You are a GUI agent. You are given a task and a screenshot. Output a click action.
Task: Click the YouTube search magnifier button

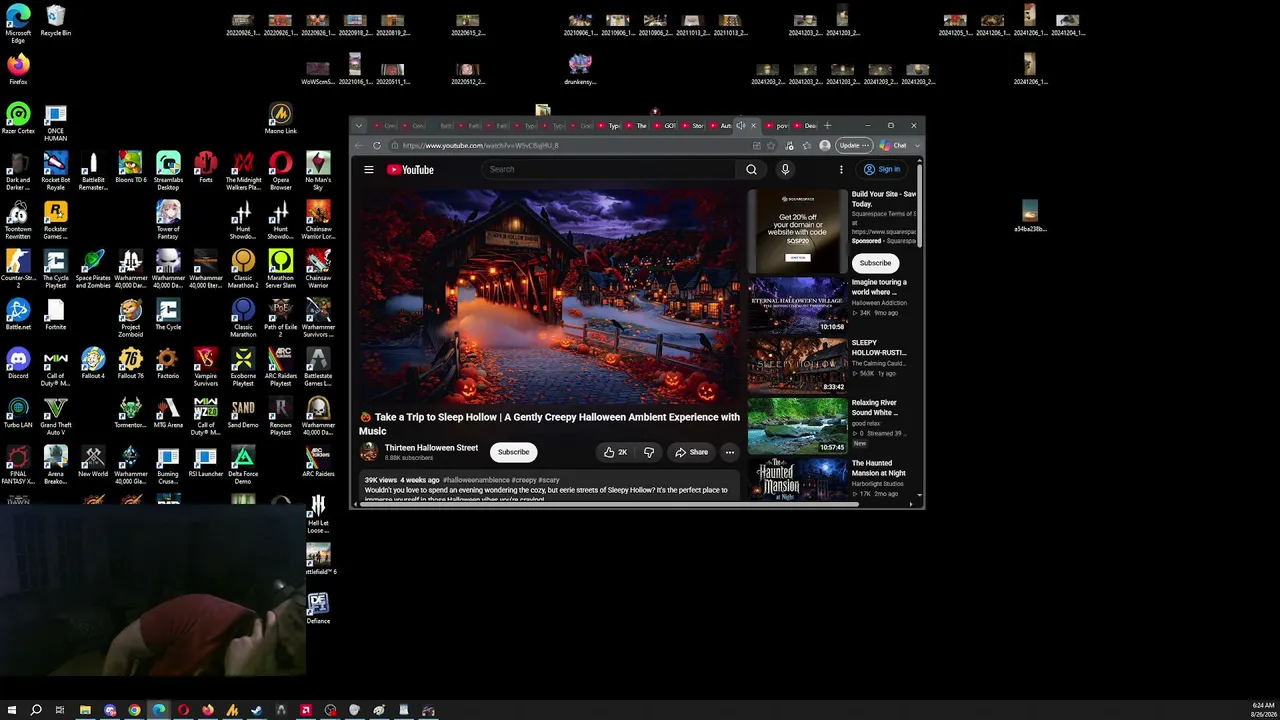[x=751, y=170]
